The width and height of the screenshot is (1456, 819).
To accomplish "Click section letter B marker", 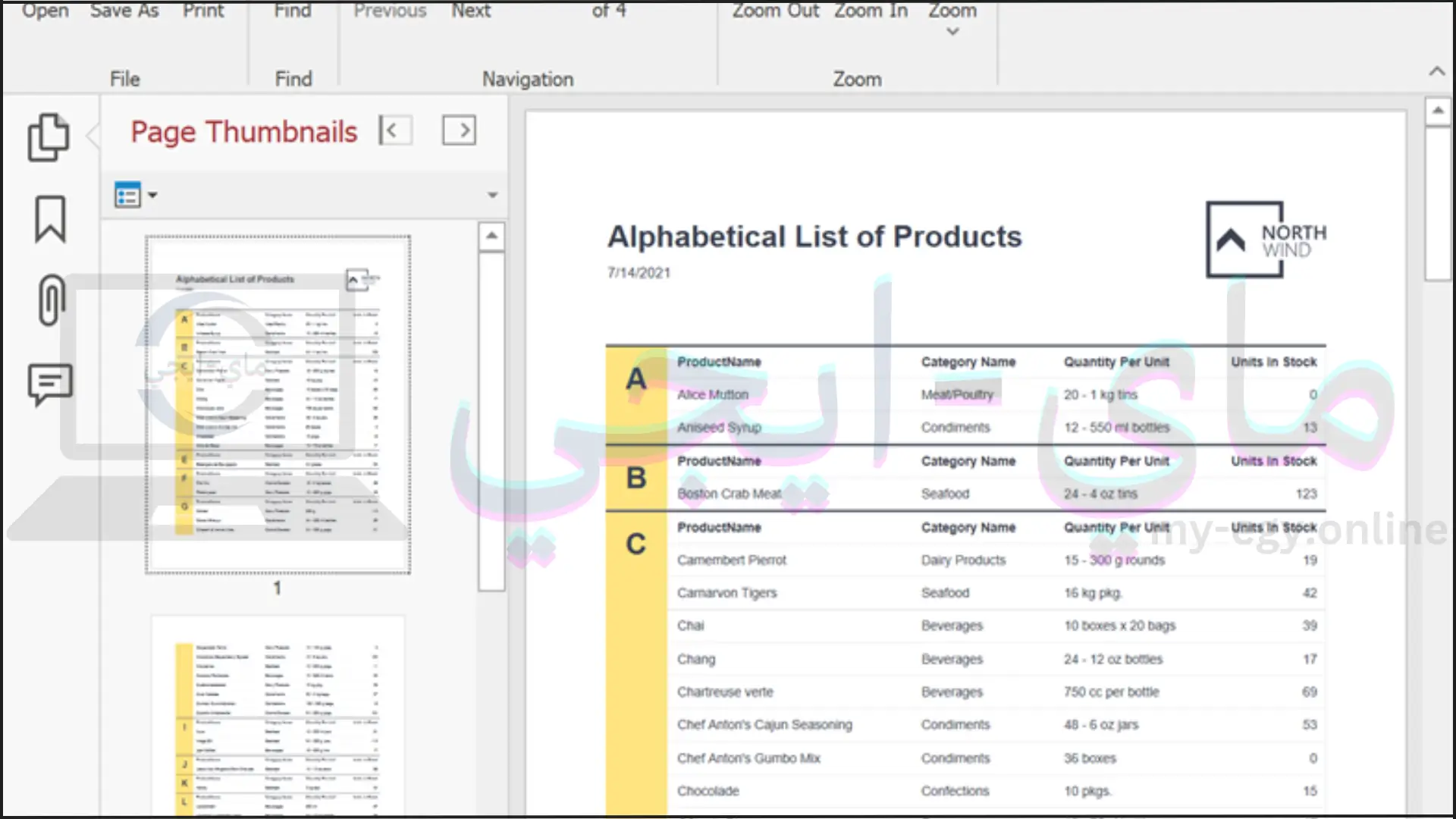I will click(636, 478).
